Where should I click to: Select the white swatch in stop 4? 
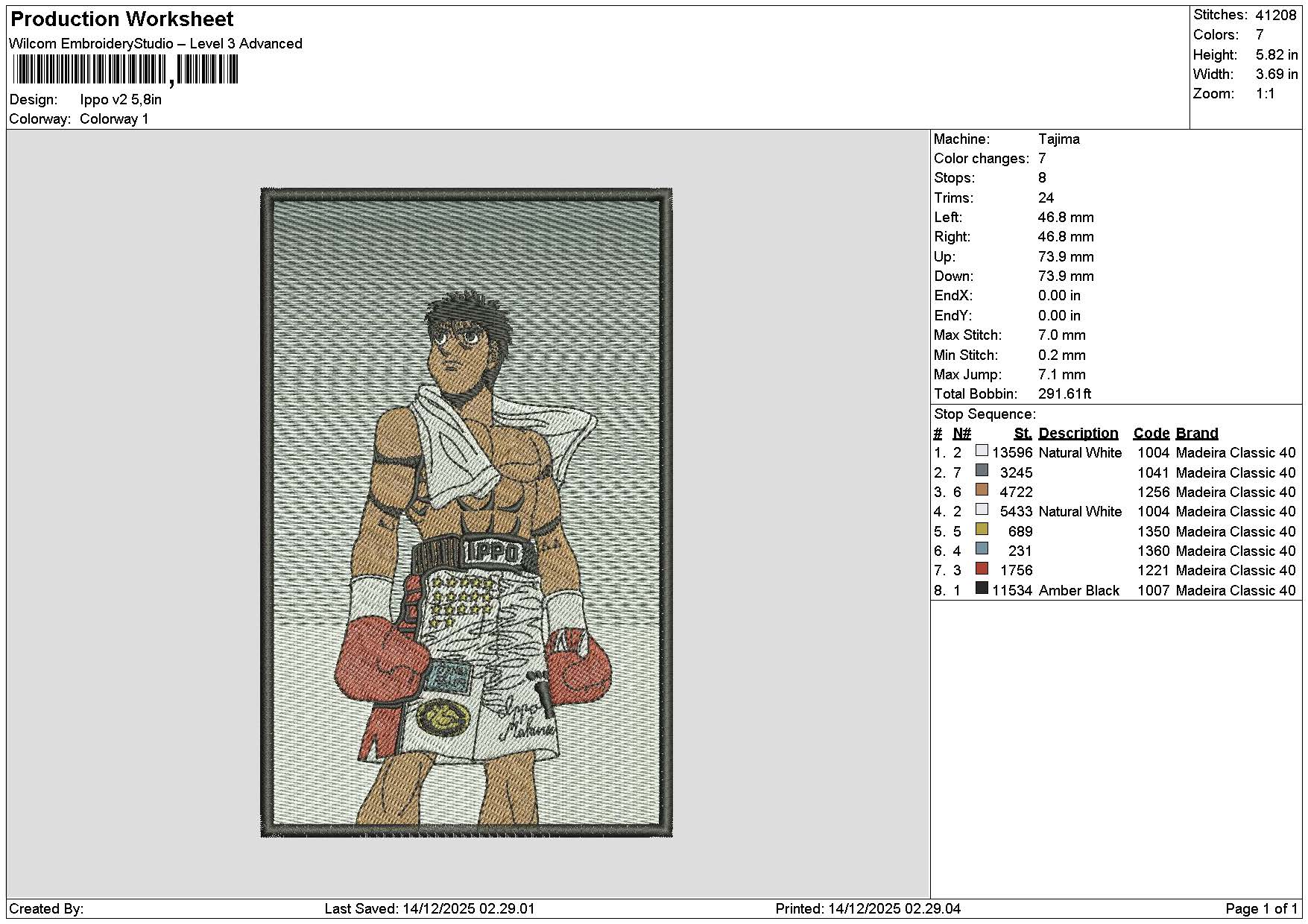click(982, 510)
